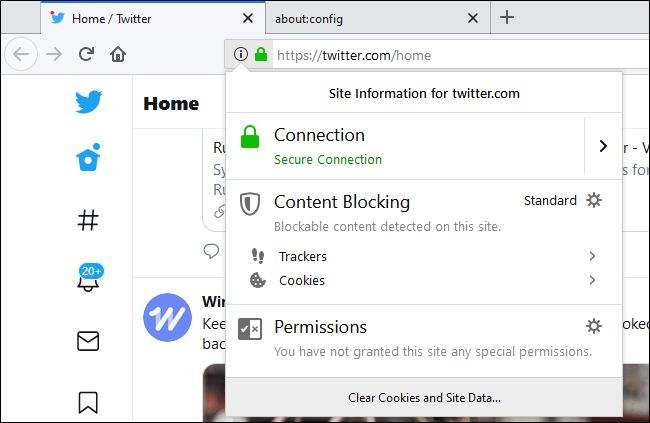
Task: Expand the Cookies row
Action: point(424,280)
